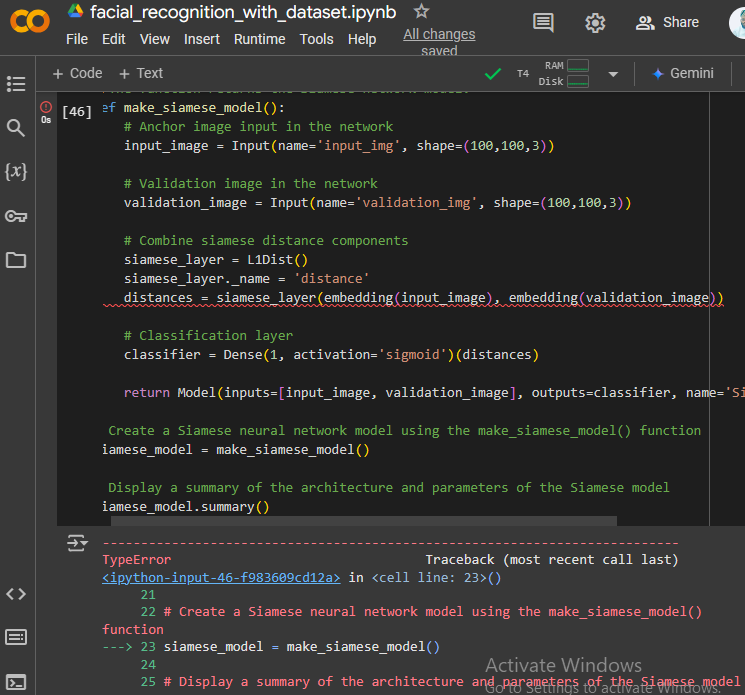
Task: Click traceback line 23 siamese_model assignment
Action: (x=302, y=647)
